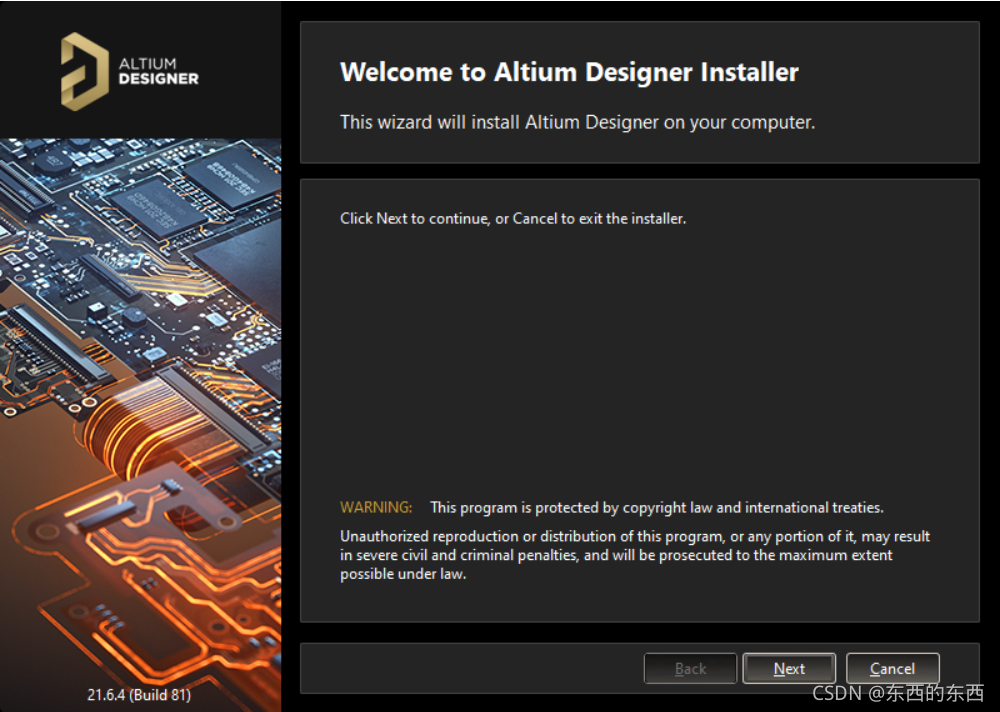Select the version text 21.6.4 (Build 81)
The width and height of the screenshot is (1000, 712).
click(139, 694)
